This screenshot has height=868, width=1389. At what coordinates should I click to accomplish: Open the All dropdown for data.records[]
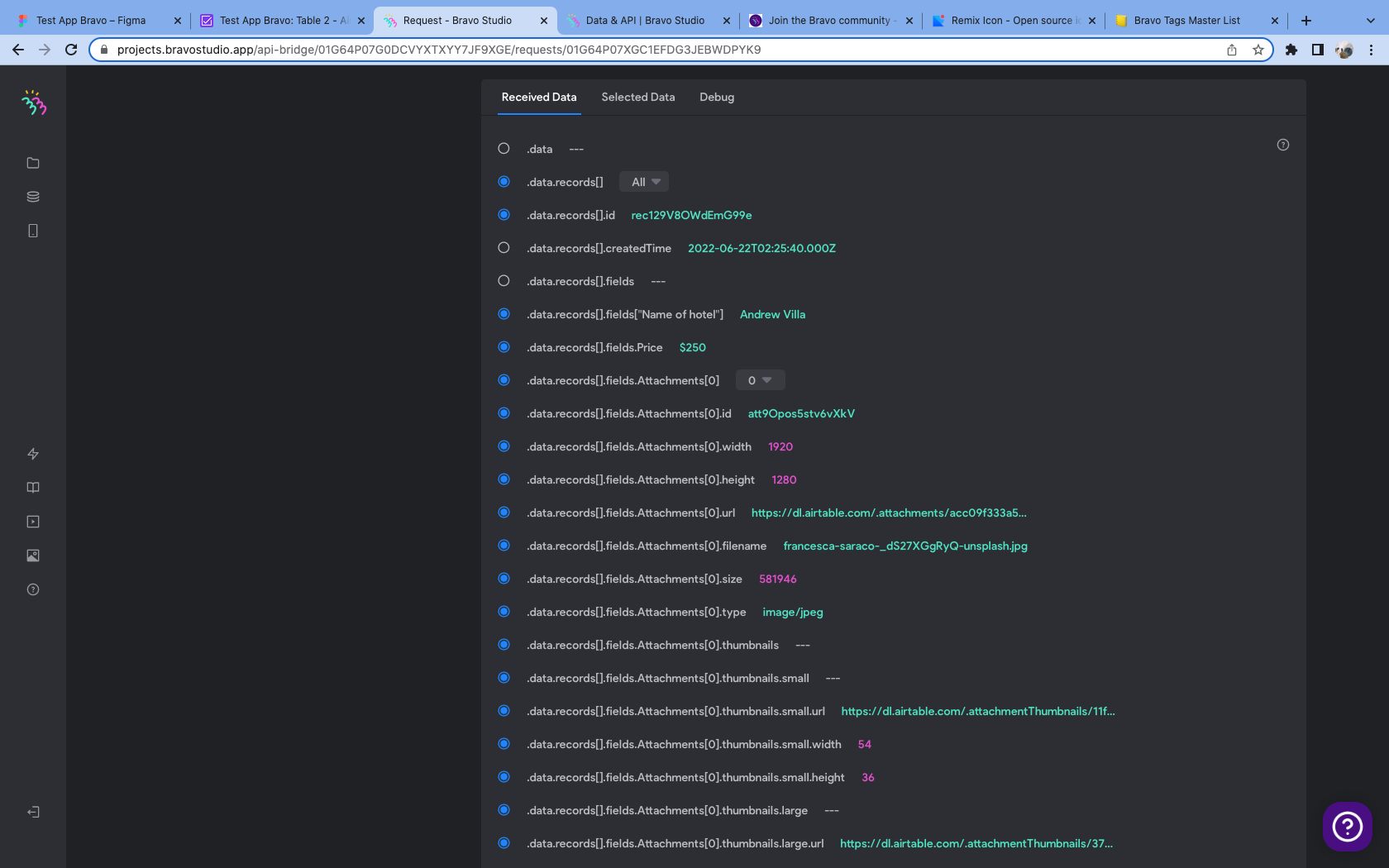click(x=645, y=182)
